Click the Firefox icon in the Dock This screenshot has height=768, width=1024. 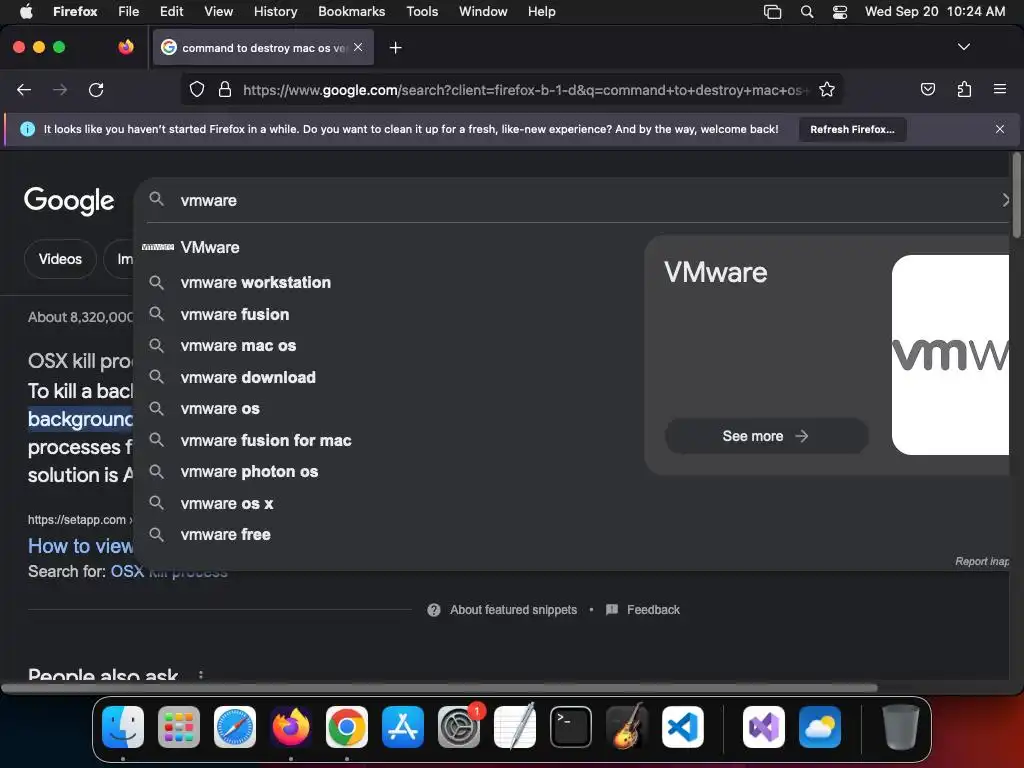(x=291, y=727)
